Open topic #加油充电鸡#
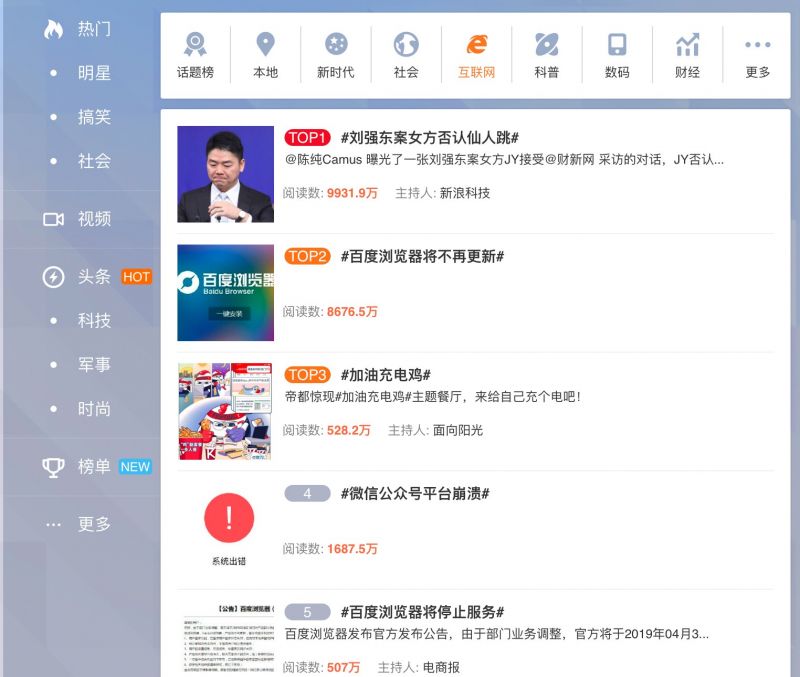Screen dimensions: 800x677 [x=386, y=375]
